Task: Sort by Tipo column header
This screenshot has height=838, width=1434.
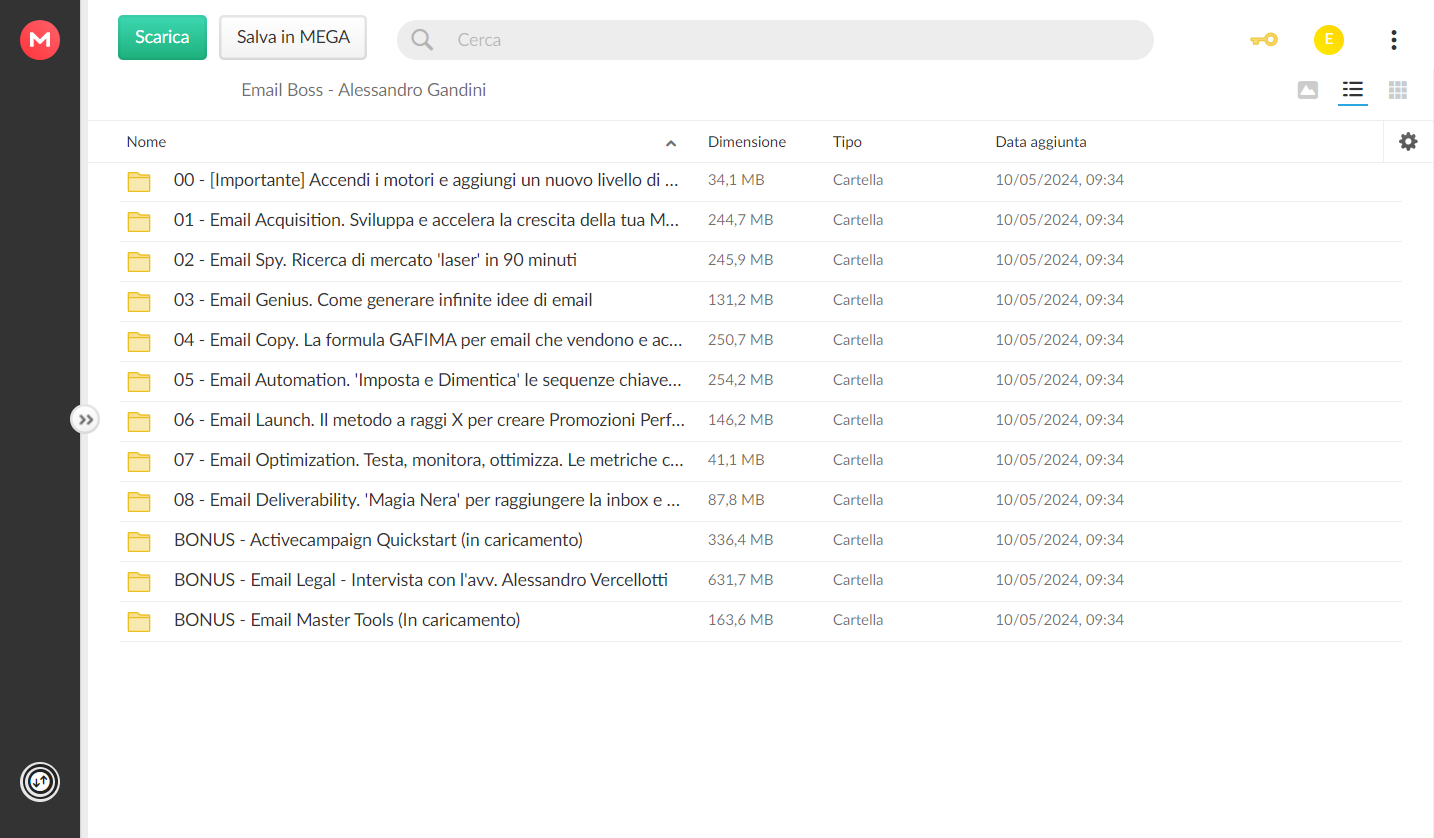Action: [847, 142]
